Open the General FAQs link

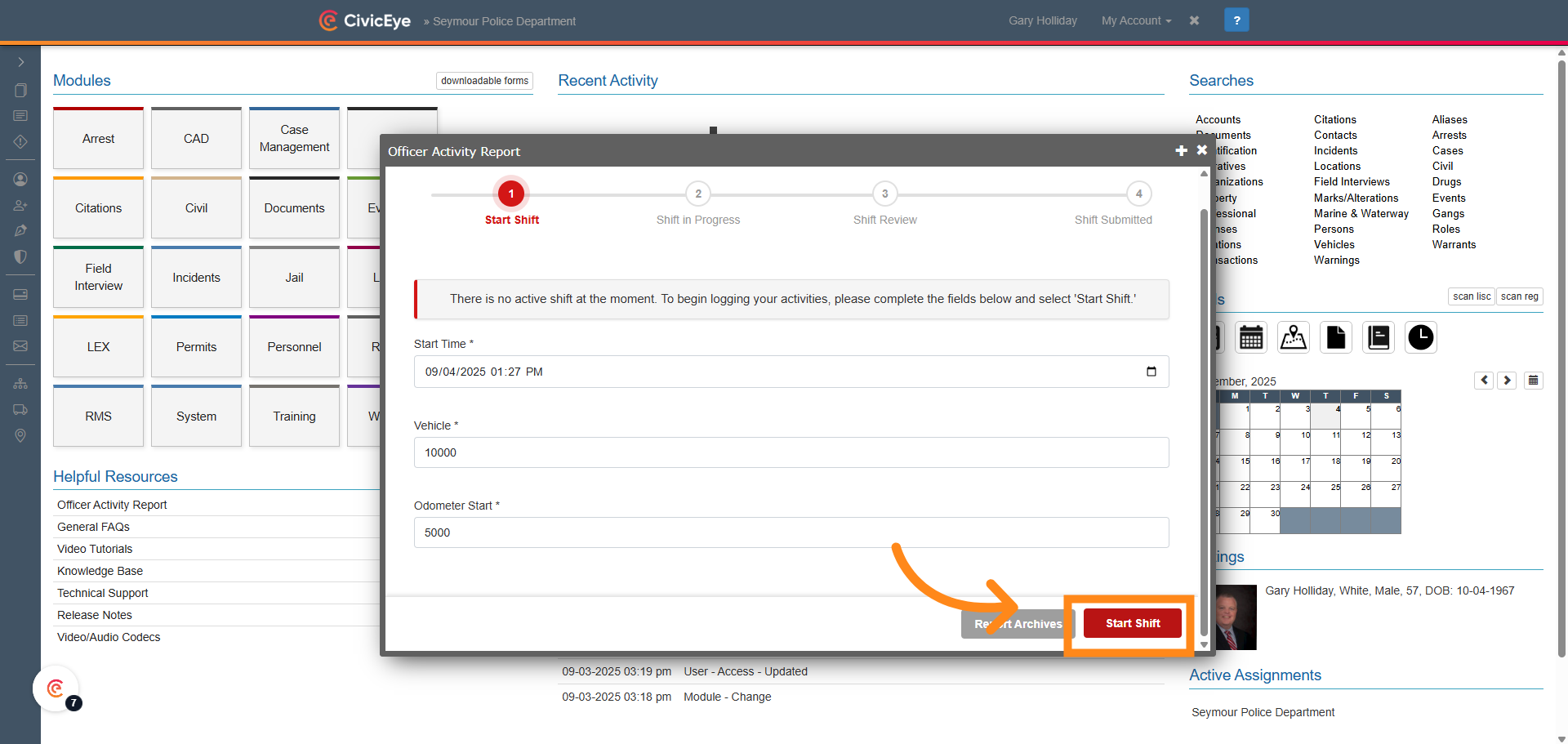click(x=93, y=527)
